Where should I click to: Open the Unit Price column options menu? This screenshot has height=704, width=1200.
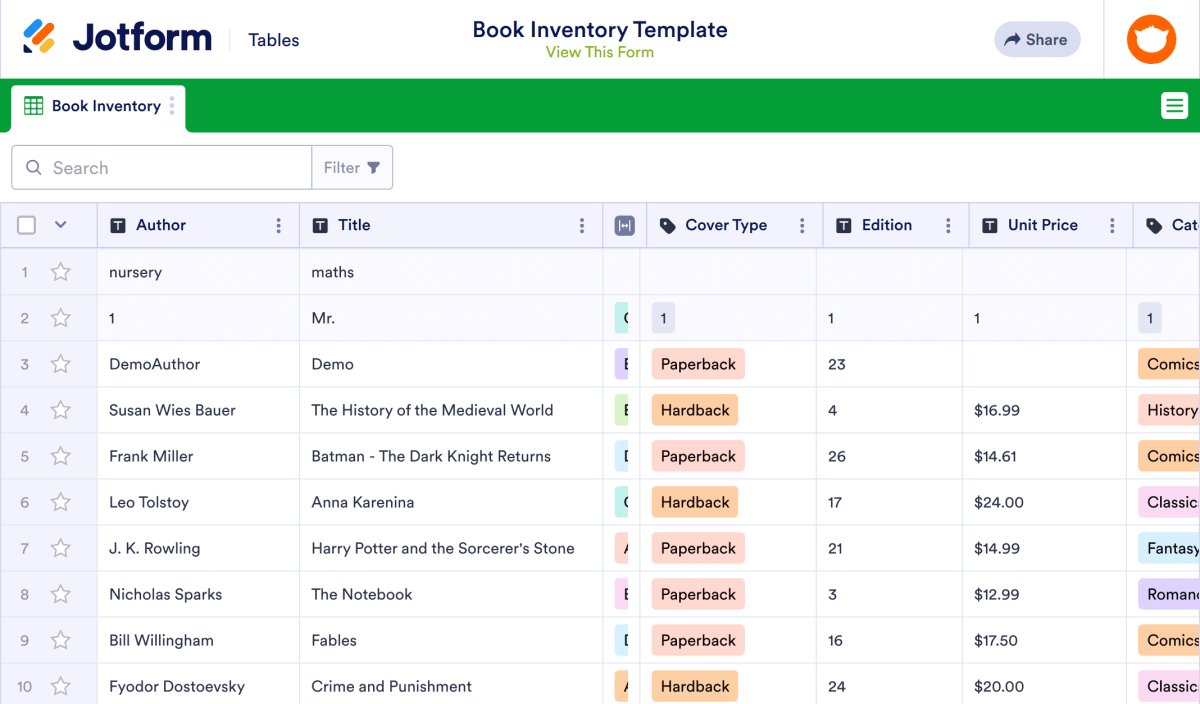tap(1112, 225)
